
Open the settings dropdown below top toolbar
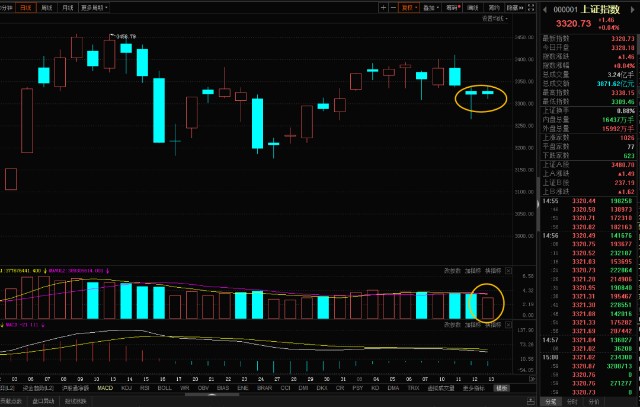(495, 18)
